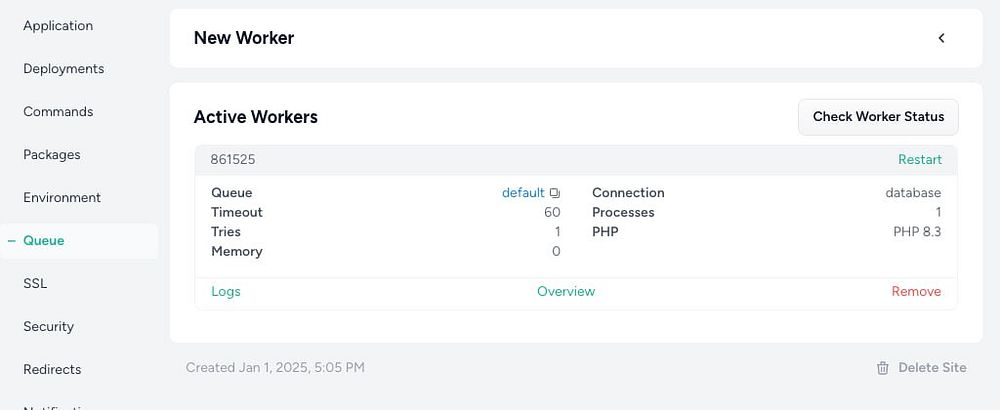Open the Security sidebar page
Image resolution: width=1000 pixels, height=410 pixels.
click(x=49, y=327)
